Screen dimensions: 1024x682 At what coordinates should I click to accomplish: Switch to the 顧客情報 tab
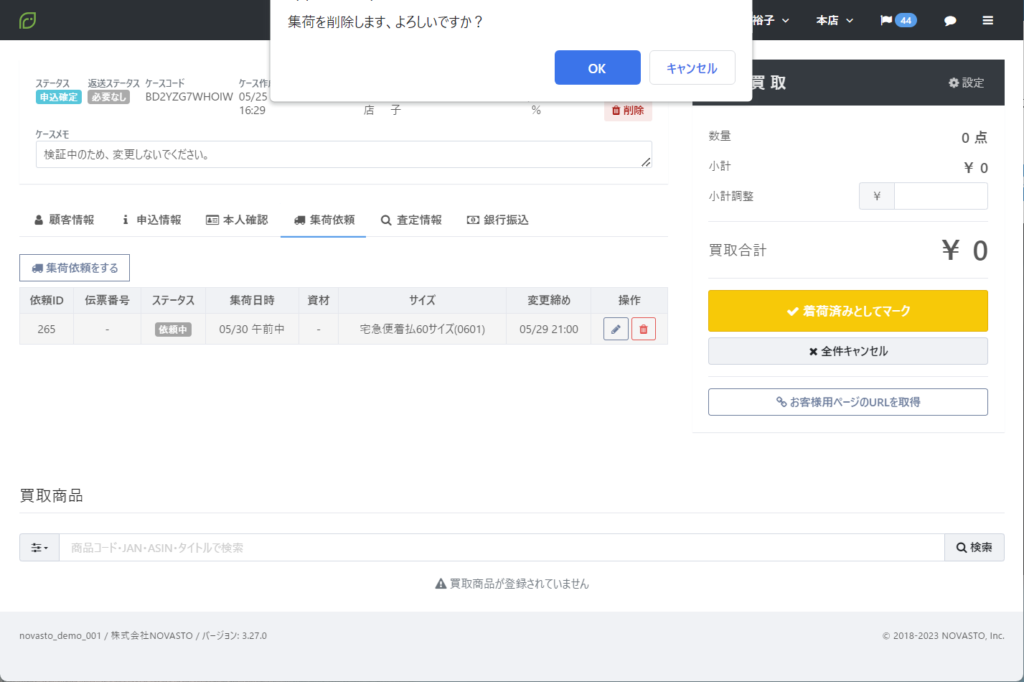click(x=64, y=220)
